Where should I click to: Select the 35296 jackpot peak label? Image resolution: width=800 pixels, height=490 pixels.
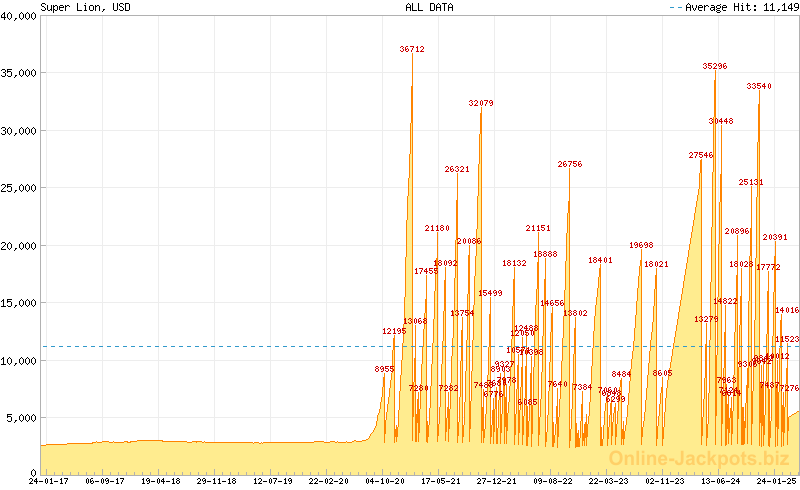715,66
